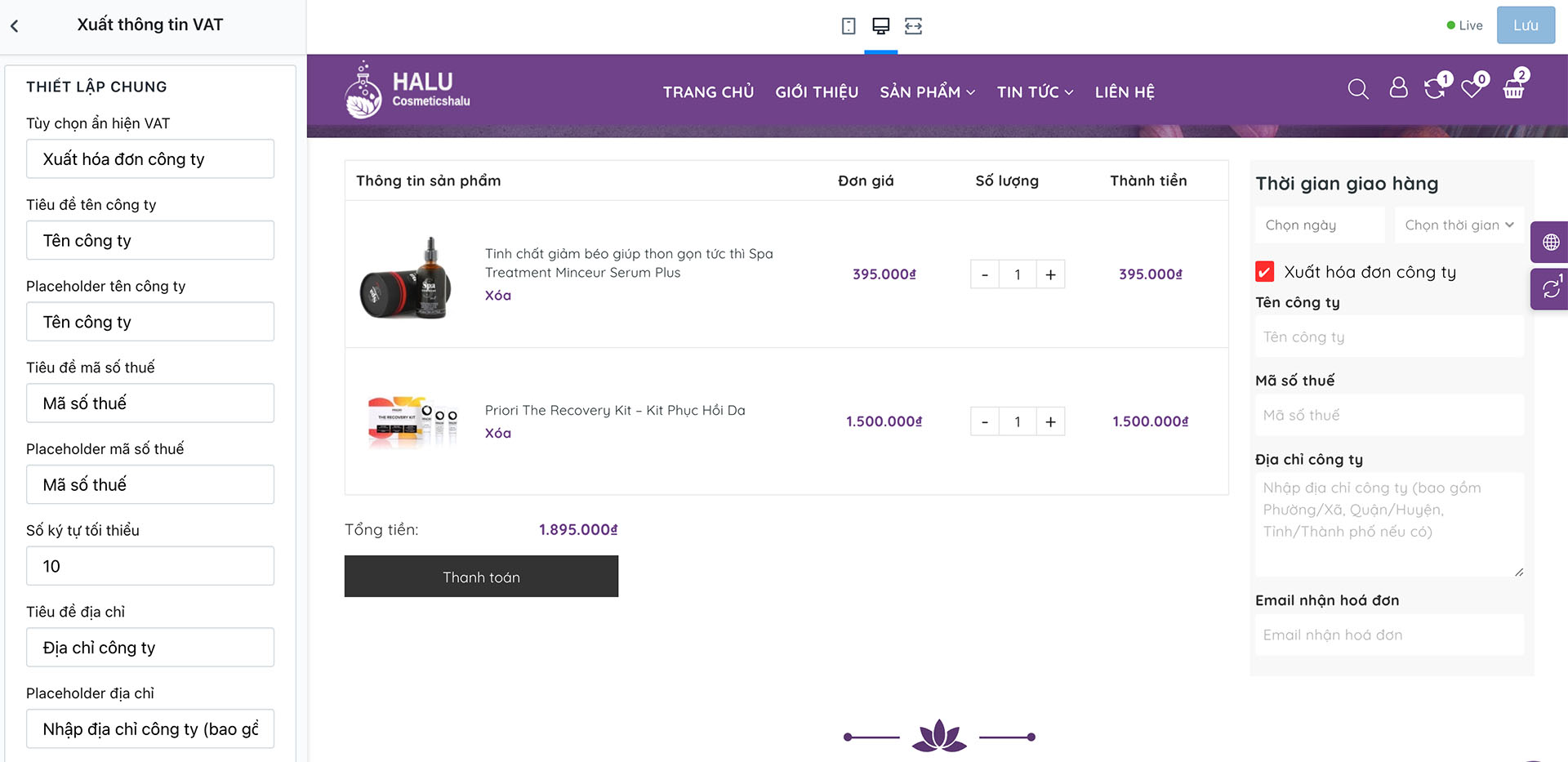Open search magnifier in header
This screenshot has width=1568, height=762.
(x=1358, y=88)
